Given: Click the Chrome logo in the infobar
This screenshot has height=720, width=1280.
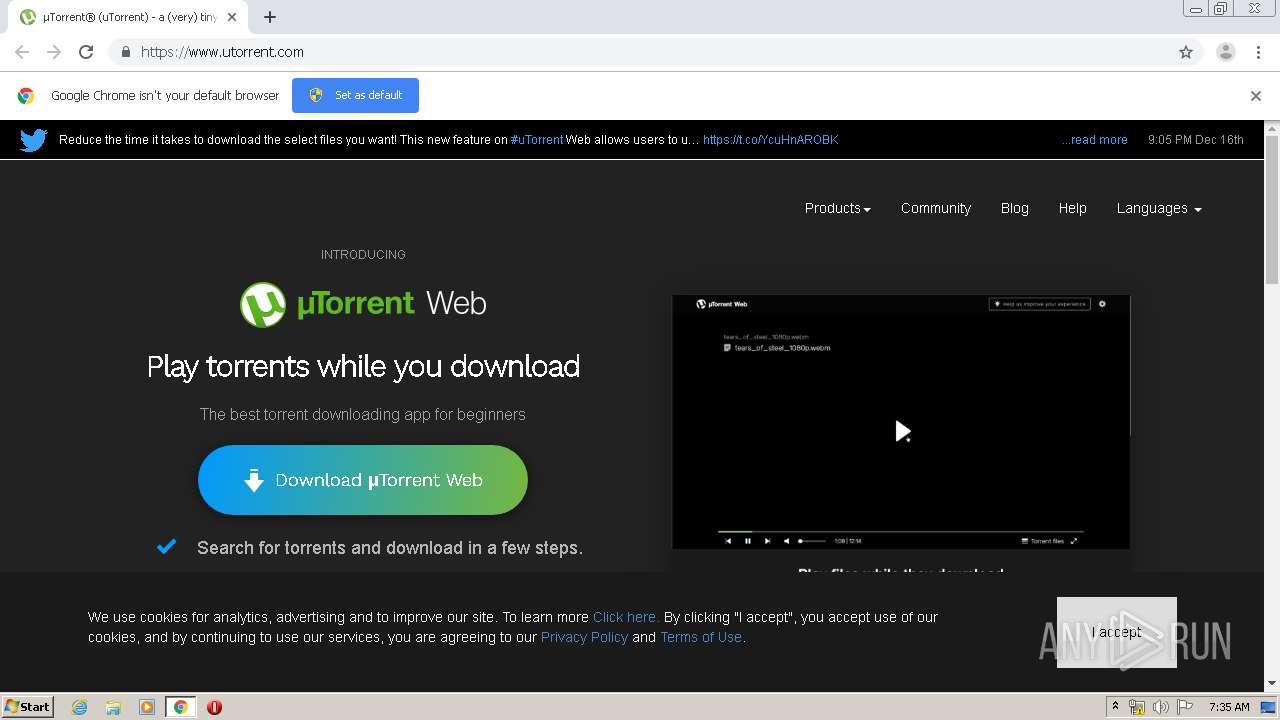Looking at the screenshot, I should (26, 96).
